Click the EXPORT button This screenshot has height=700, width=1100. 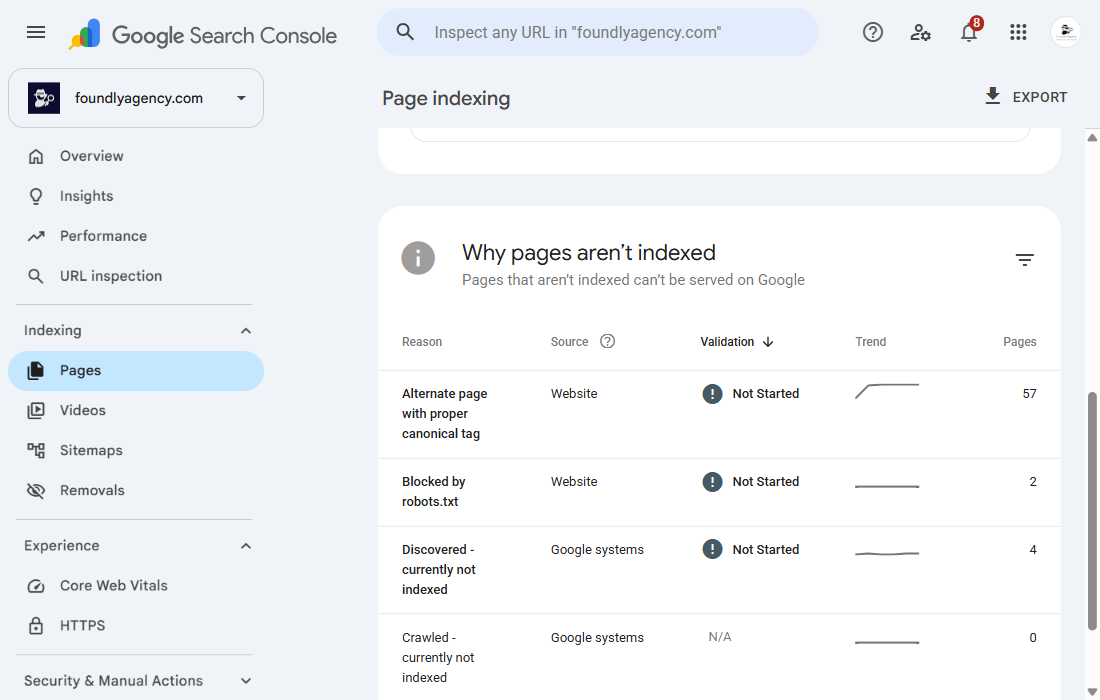(1026, 97)
